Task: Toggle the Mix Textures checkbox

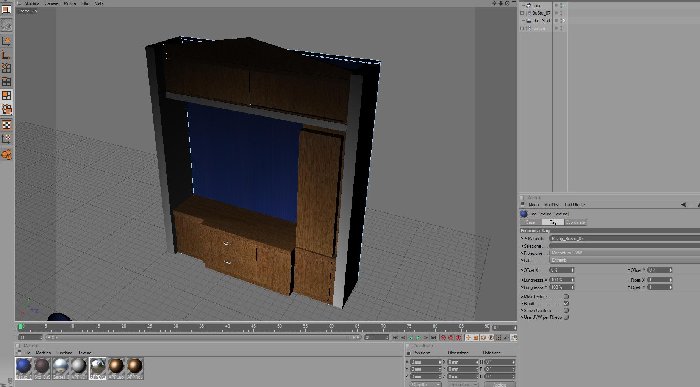Action: 566,296
